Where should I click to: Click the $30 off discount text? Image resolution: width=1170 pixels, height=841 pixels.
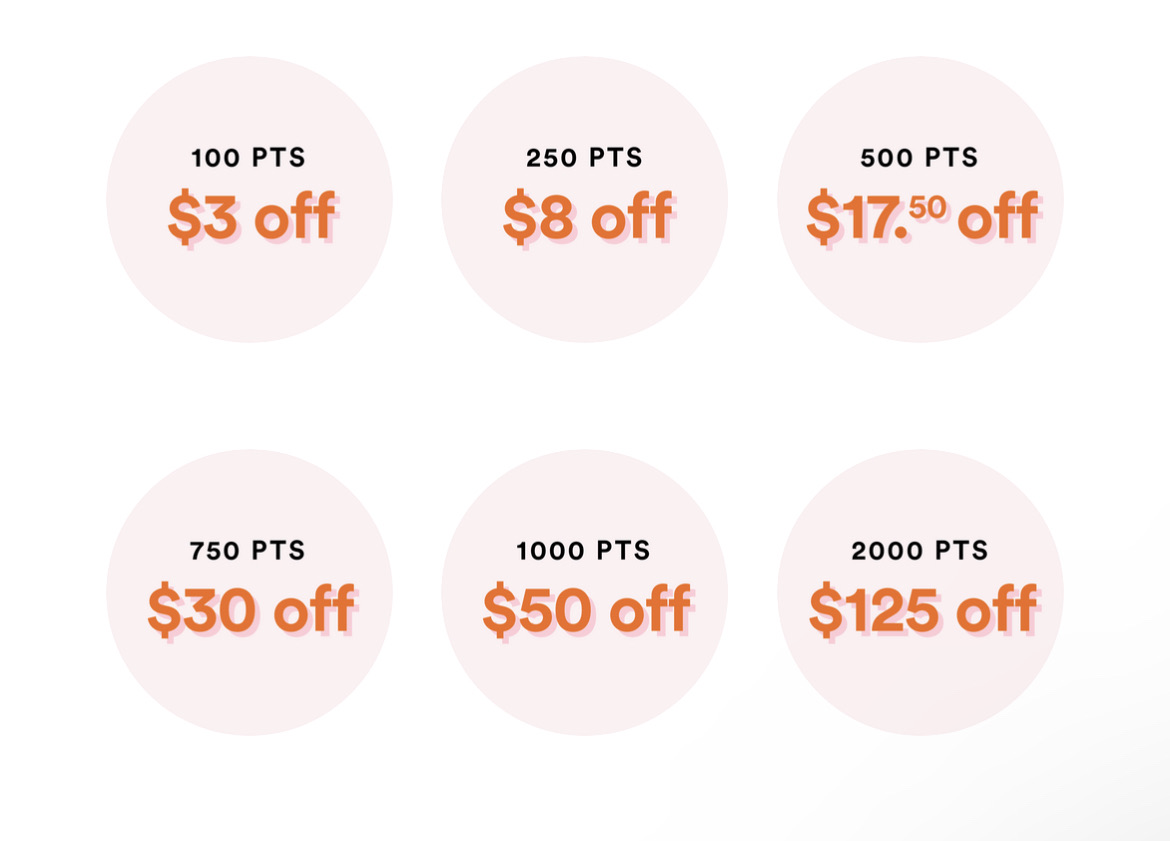[x=251, y=610]
